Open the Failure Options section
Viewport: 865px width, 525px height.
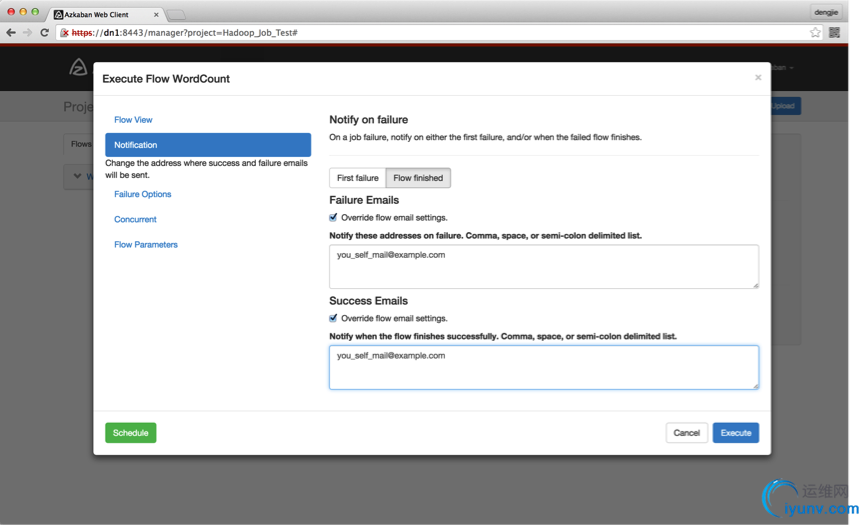tap(142, 194)
